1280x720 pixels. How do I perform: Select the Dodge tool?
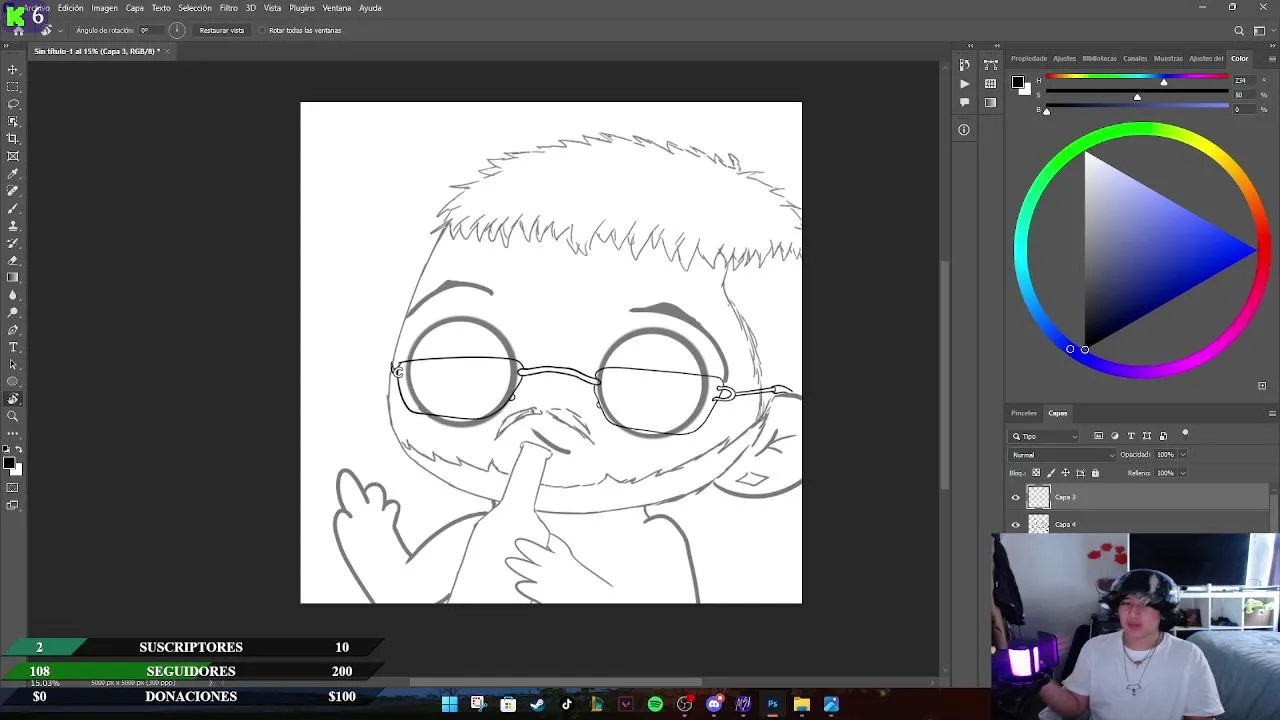[x=13, y=312]
